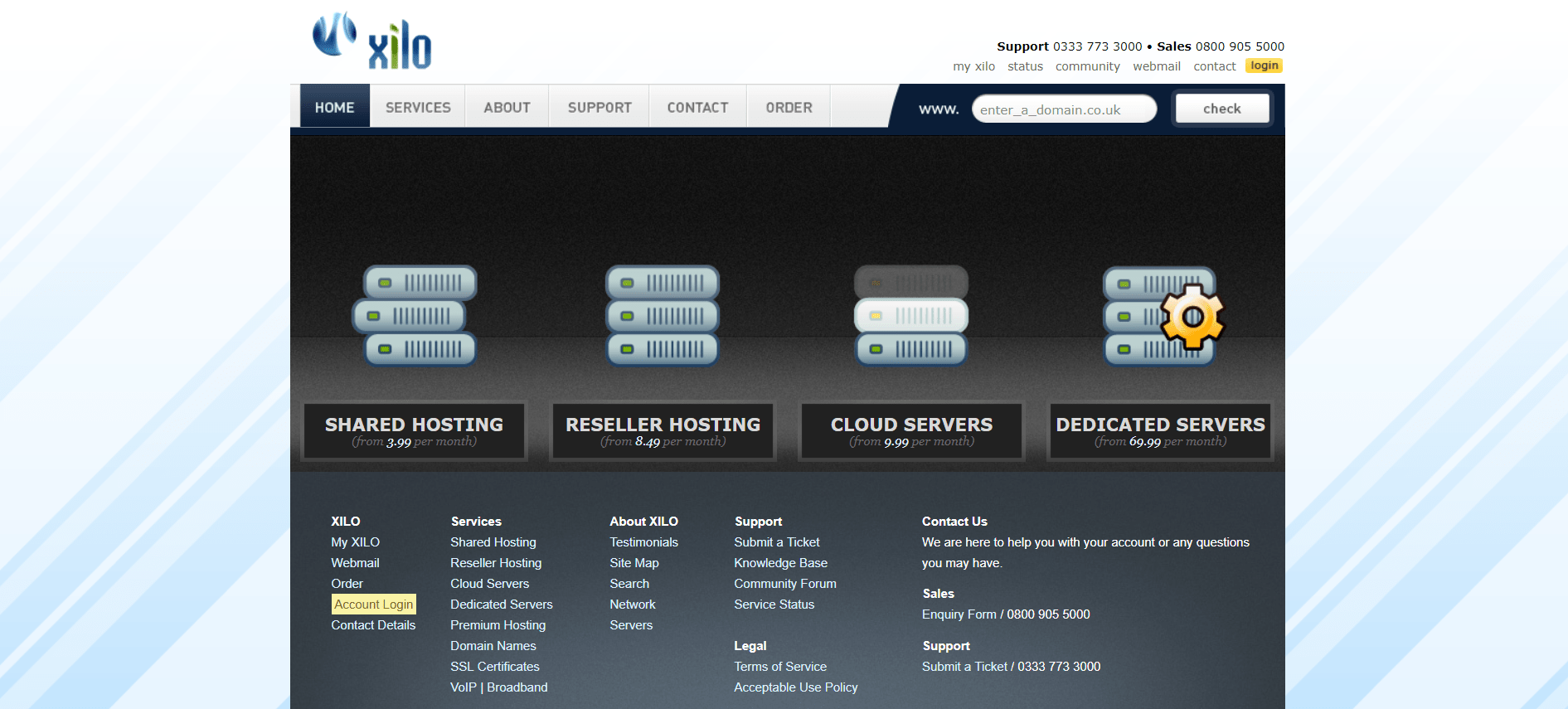This screenshot has height=709, width=1568.
Task: Click the Sales 0800 905 5000 header number
Action: coord(1221,46)
